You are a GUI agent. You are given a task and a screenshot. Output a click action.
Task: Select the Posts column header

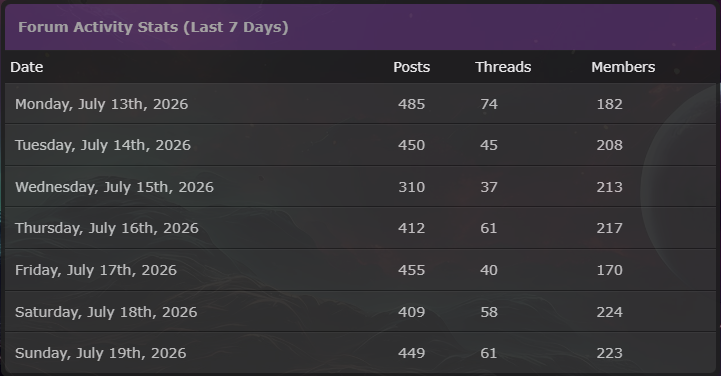point(412,67)
